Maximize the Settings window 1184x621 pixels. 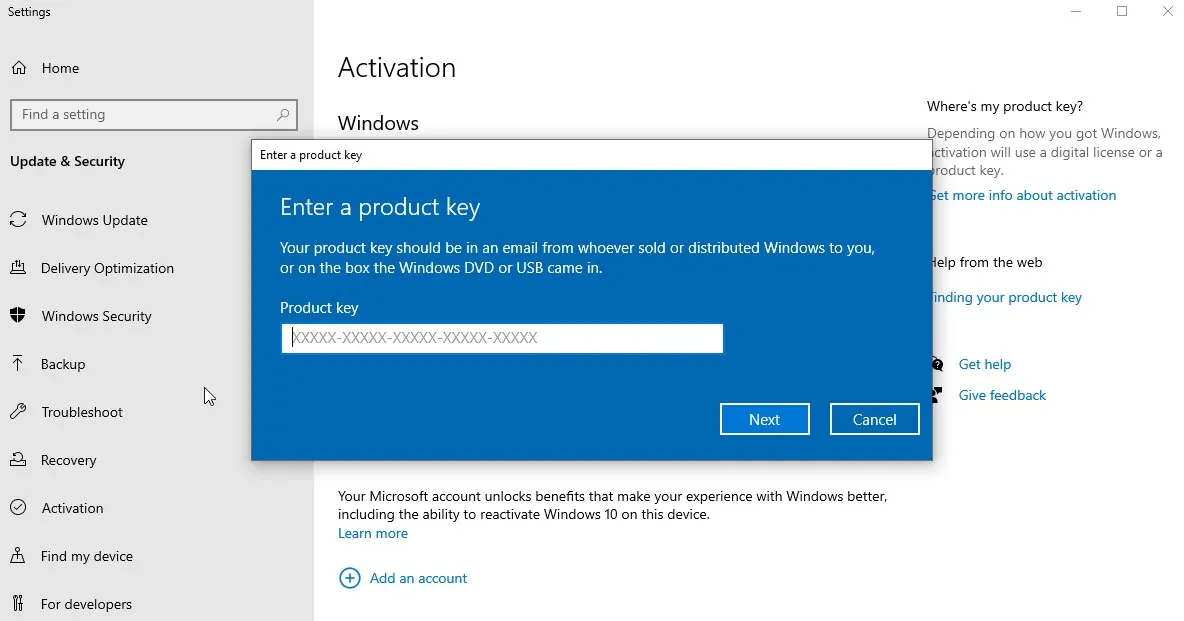click(x=1122, y=11)
